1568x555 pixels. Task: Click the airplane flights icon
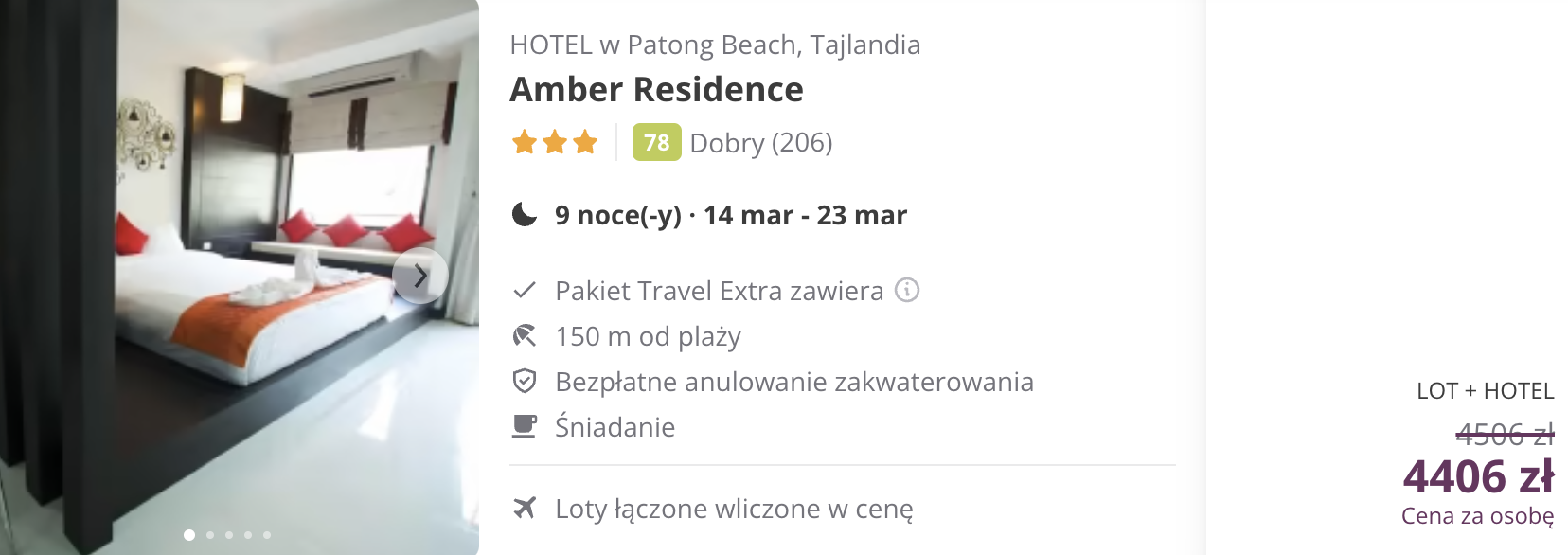(525, 508)
